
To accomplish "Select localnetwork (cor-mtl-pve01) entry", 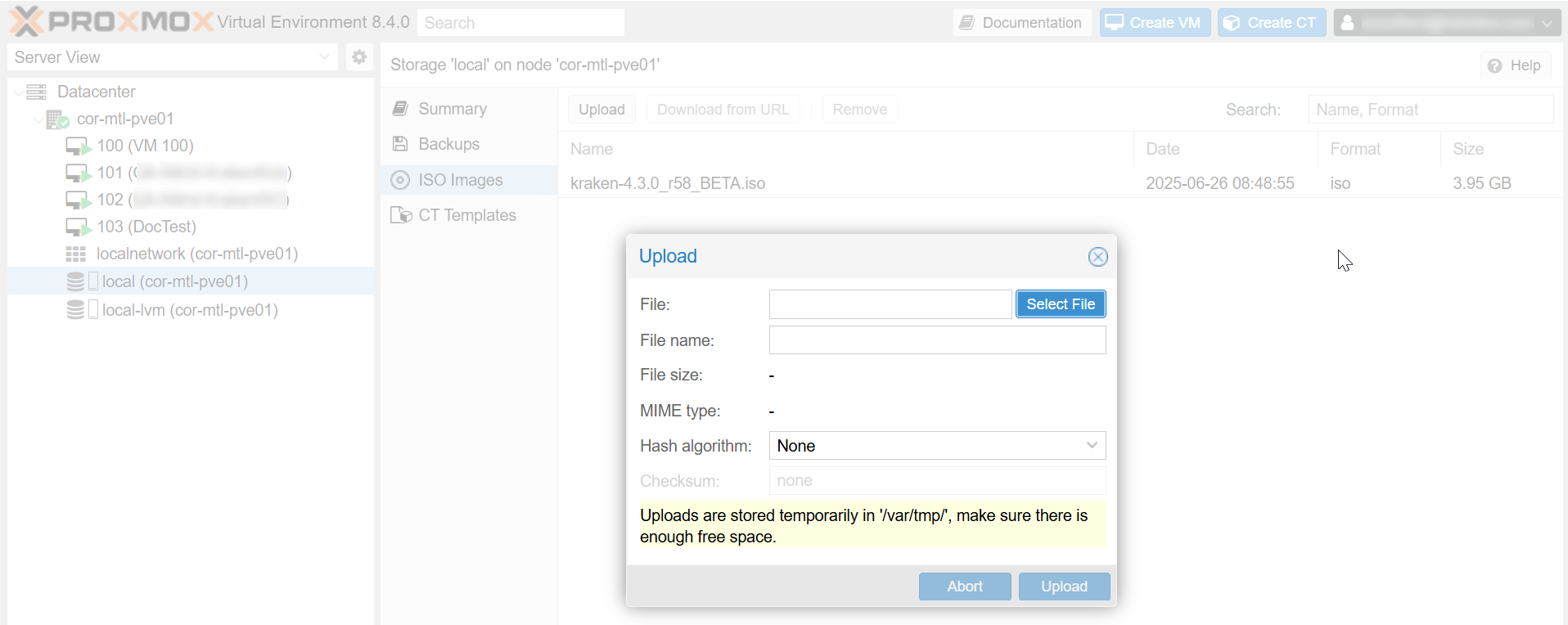I will tap(197, 254).
